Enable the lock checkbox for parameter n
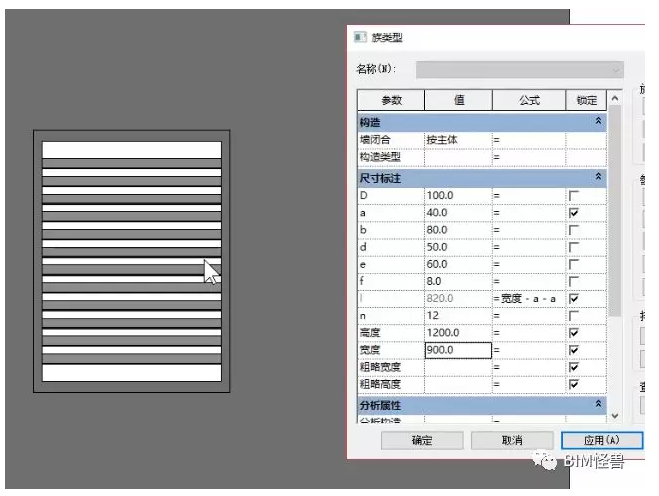This screenshot has width=659, height=496. (573, 315)
